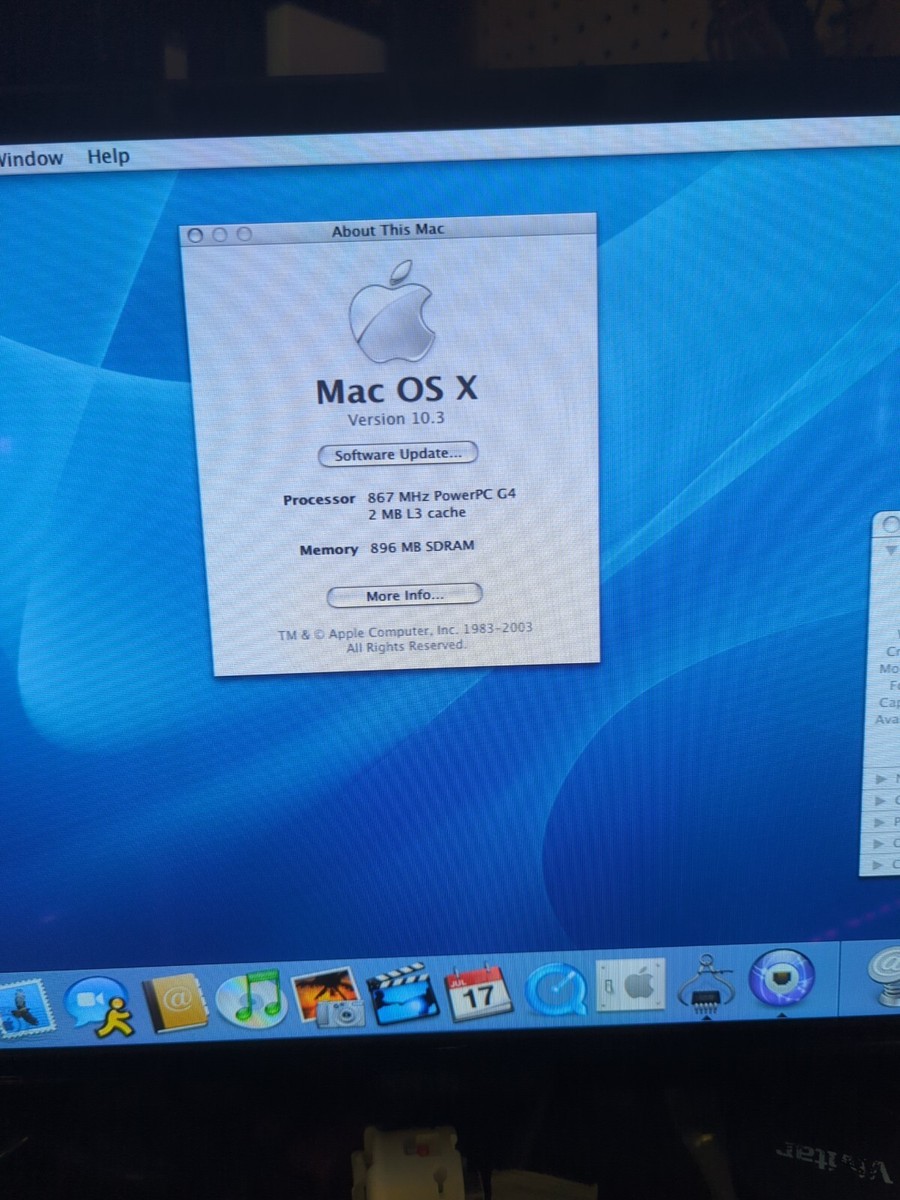Launch iMovie clapperboard icon

click(x=403, y=994)
